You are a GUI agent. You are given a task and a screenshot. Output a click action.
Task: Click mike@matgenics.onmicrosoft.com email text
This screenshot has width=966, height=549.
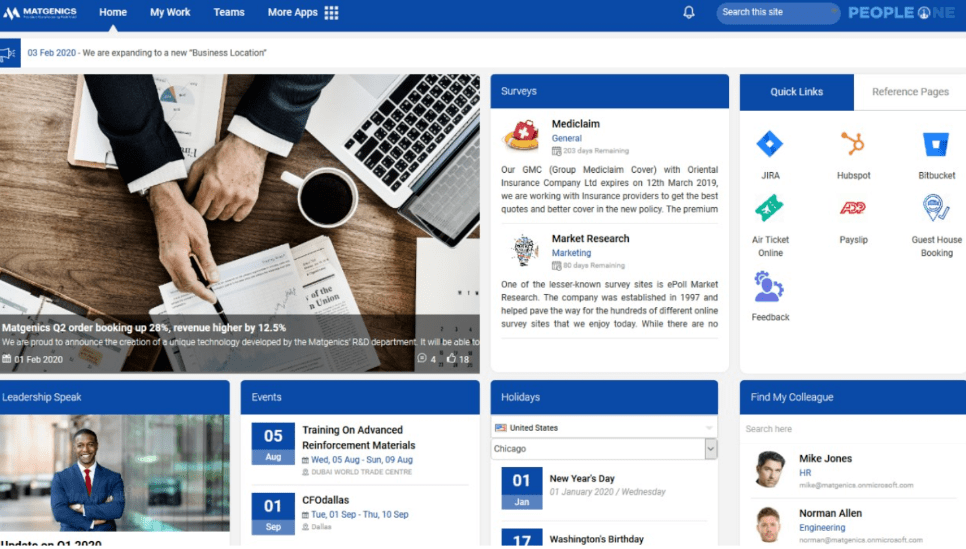tap(856, 486)
